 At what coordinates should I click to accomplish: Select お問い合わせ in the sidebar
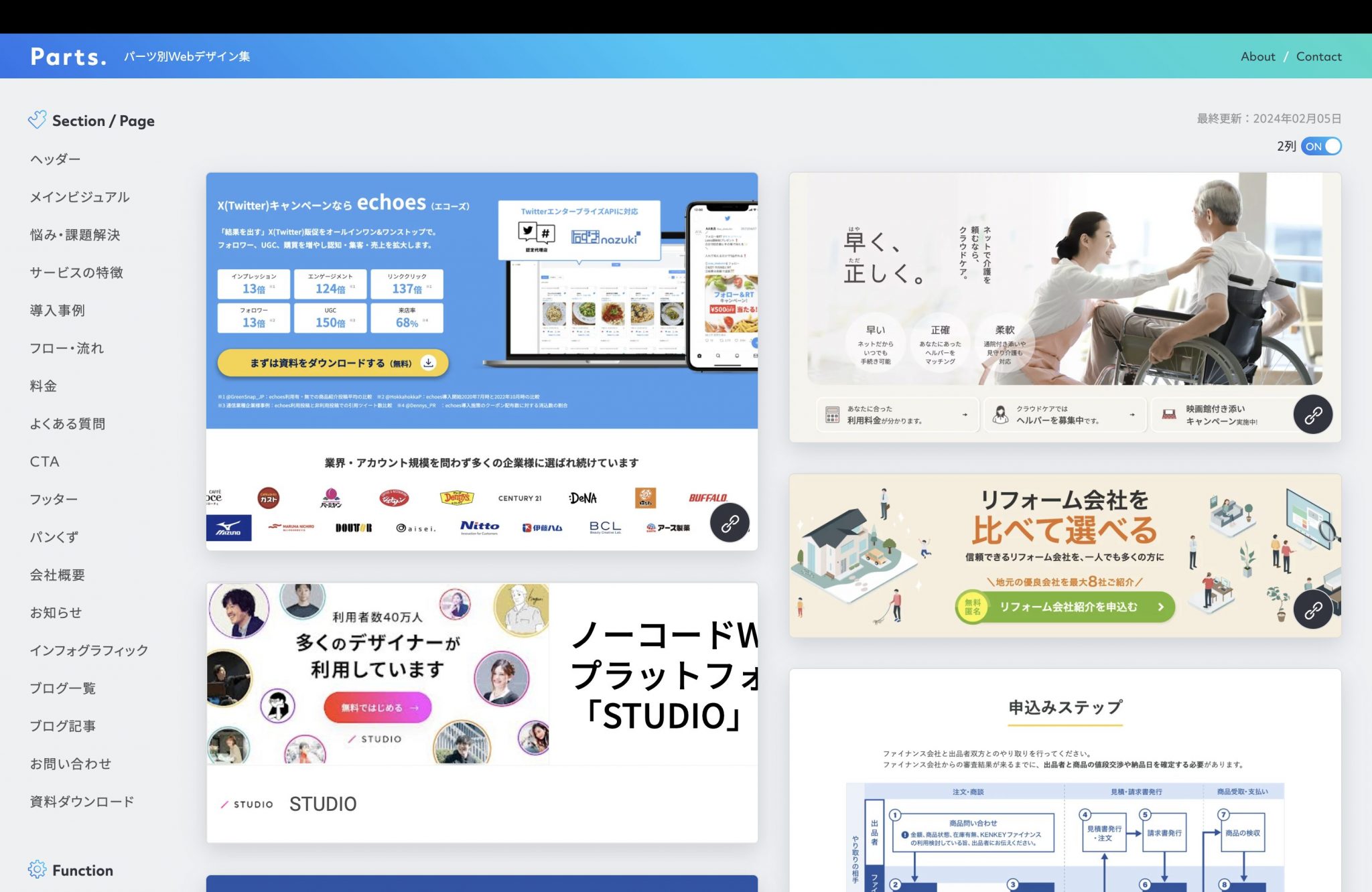tap(70, 763)
